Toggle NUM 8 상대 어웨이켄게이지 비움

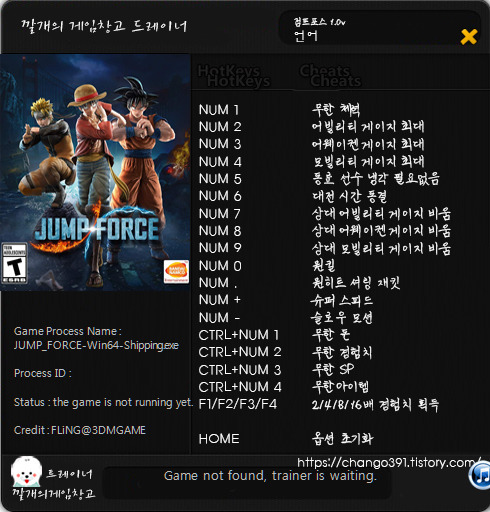tap(381, 231)
